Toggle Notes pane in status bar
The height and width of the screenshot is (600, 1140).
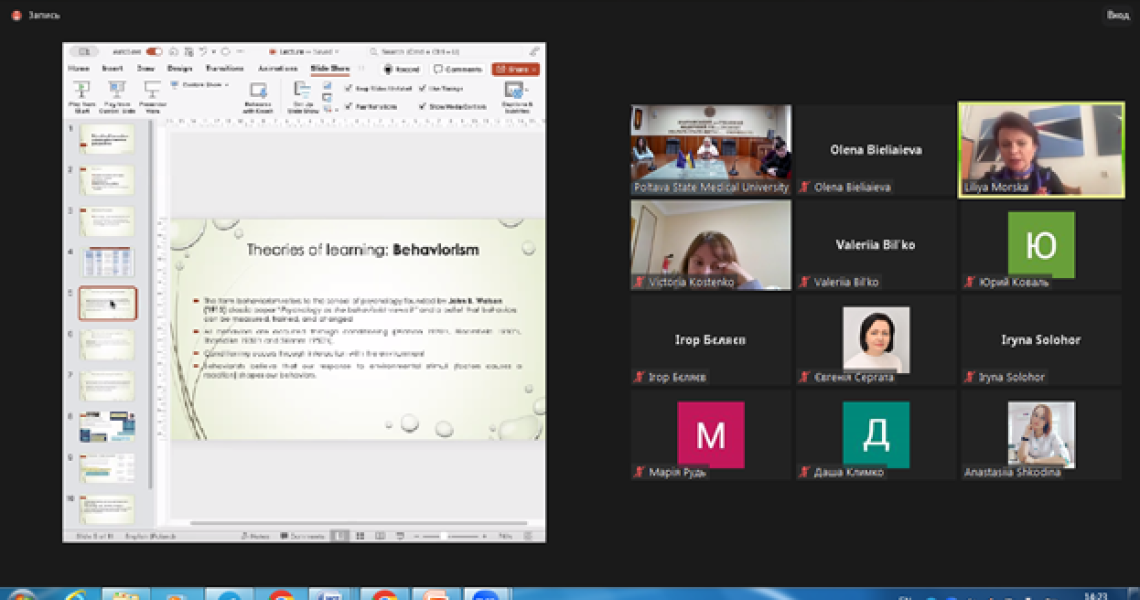(x=255, y=536)
